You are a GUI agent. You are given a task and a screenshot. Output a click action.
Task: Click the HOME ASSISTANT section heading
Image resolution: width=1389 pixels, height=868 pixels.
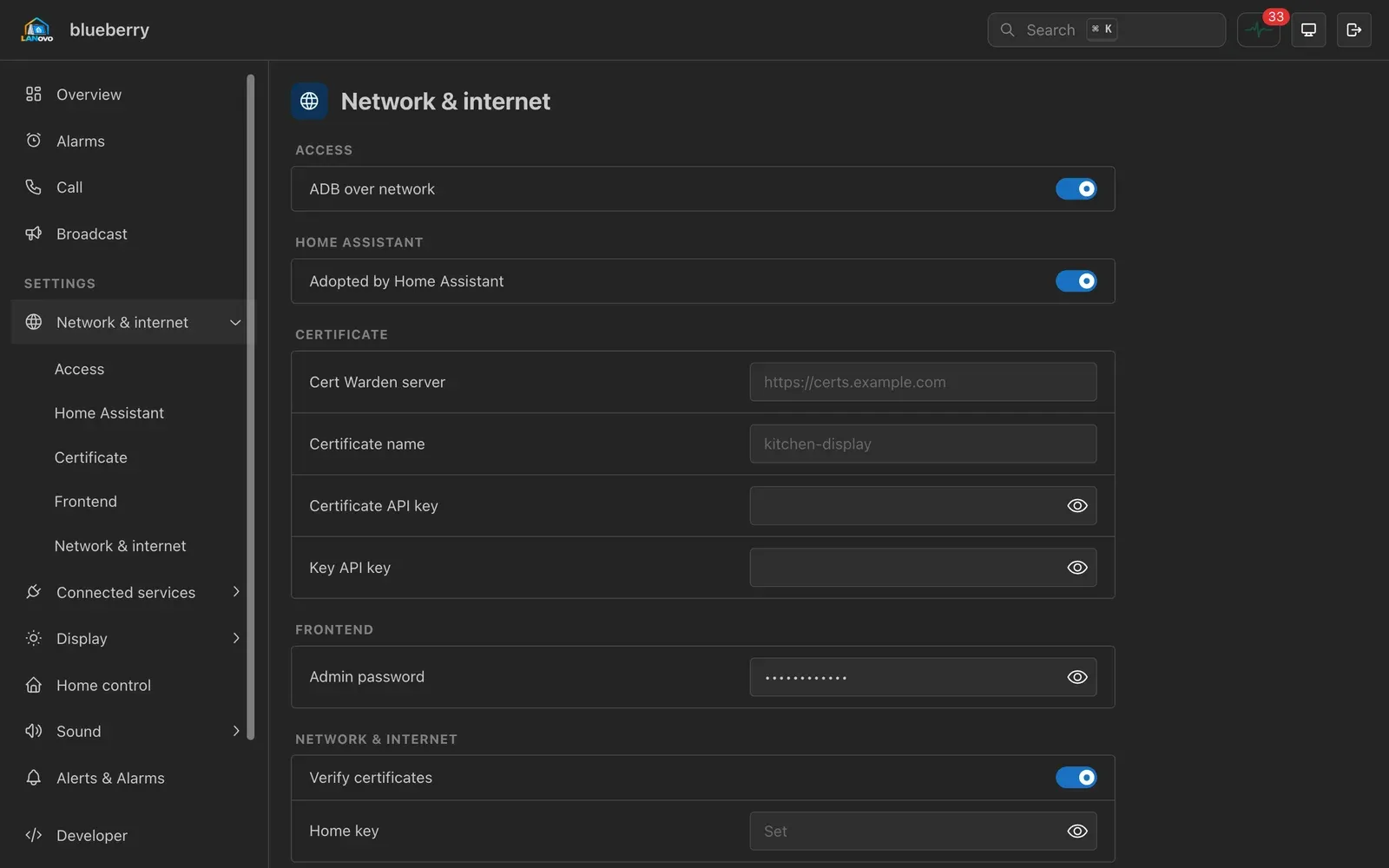[359, 242]
